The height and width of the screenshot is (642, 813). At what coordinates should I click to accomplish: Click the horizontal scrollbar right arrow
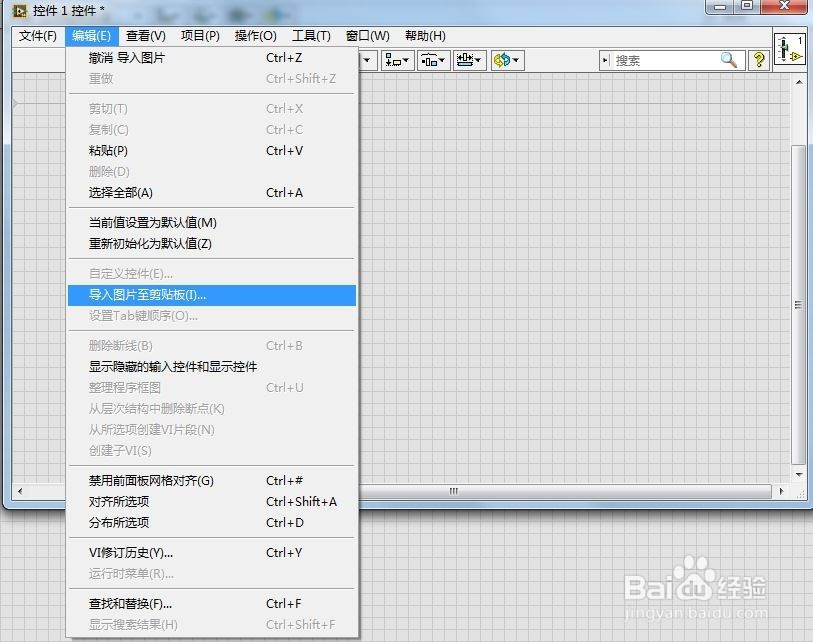tap(782, 491)
